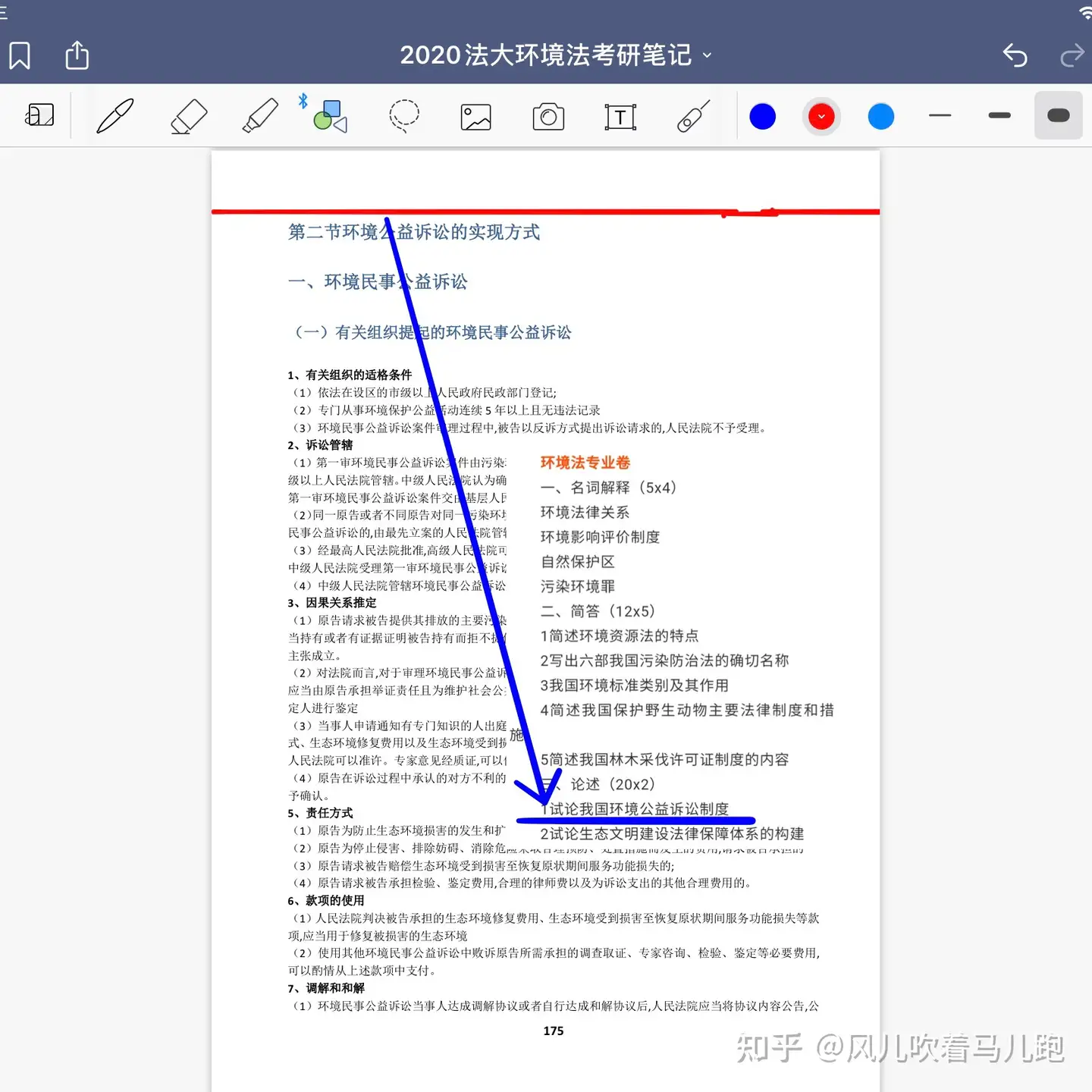The width and height of the screenshot is (1092, 1092).
Task: Redo the undone action
Action: coord(1072,55)
